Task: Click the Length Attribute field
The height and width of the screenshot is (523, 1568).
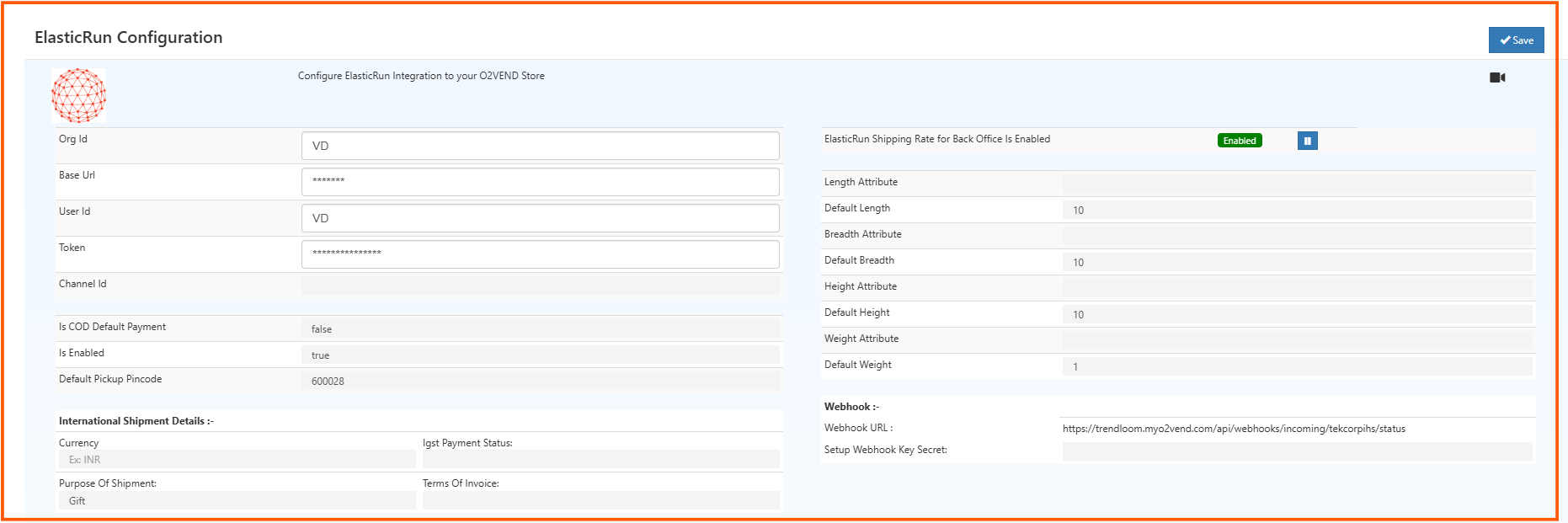Action: [x=1297, y=184]
